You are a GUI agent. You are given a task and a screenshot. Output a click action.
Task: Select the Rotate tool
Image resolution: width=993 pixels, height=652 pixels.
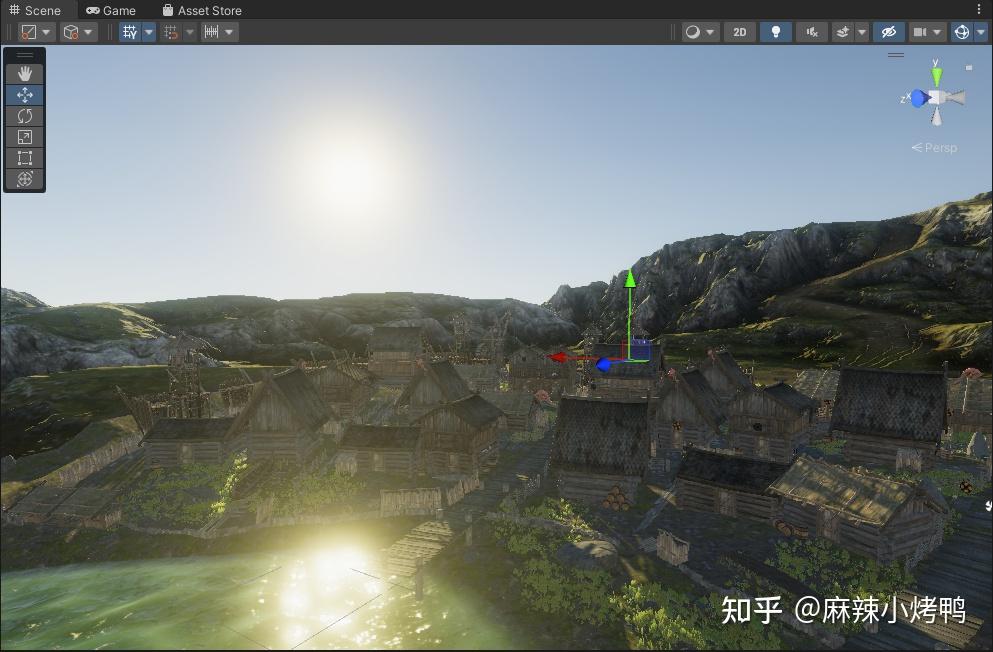pos(24,115)
